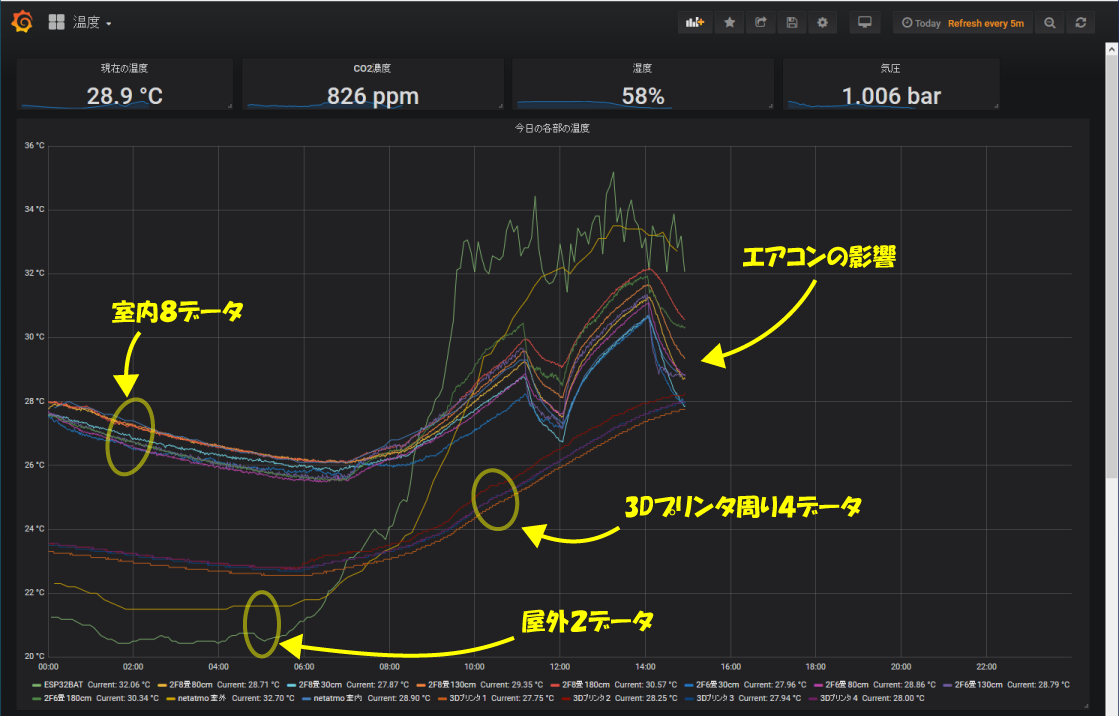This screenshot has height=716, width=1119.
Task: Open dashboard settings via gear icon
Action: point(823,23)
